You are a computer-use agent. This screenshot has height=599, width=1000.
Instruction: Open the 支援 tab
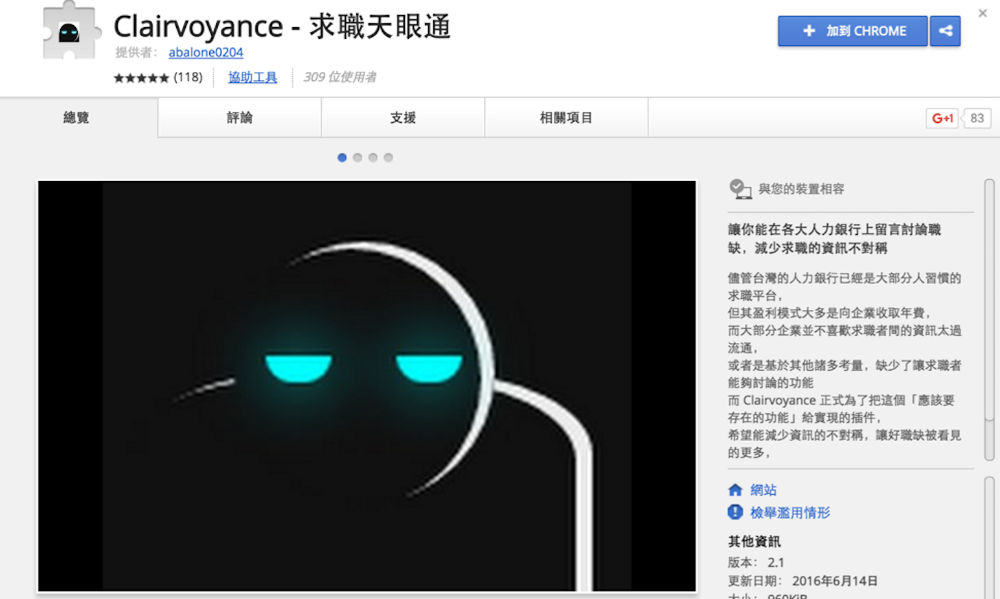tap(402, 117)
